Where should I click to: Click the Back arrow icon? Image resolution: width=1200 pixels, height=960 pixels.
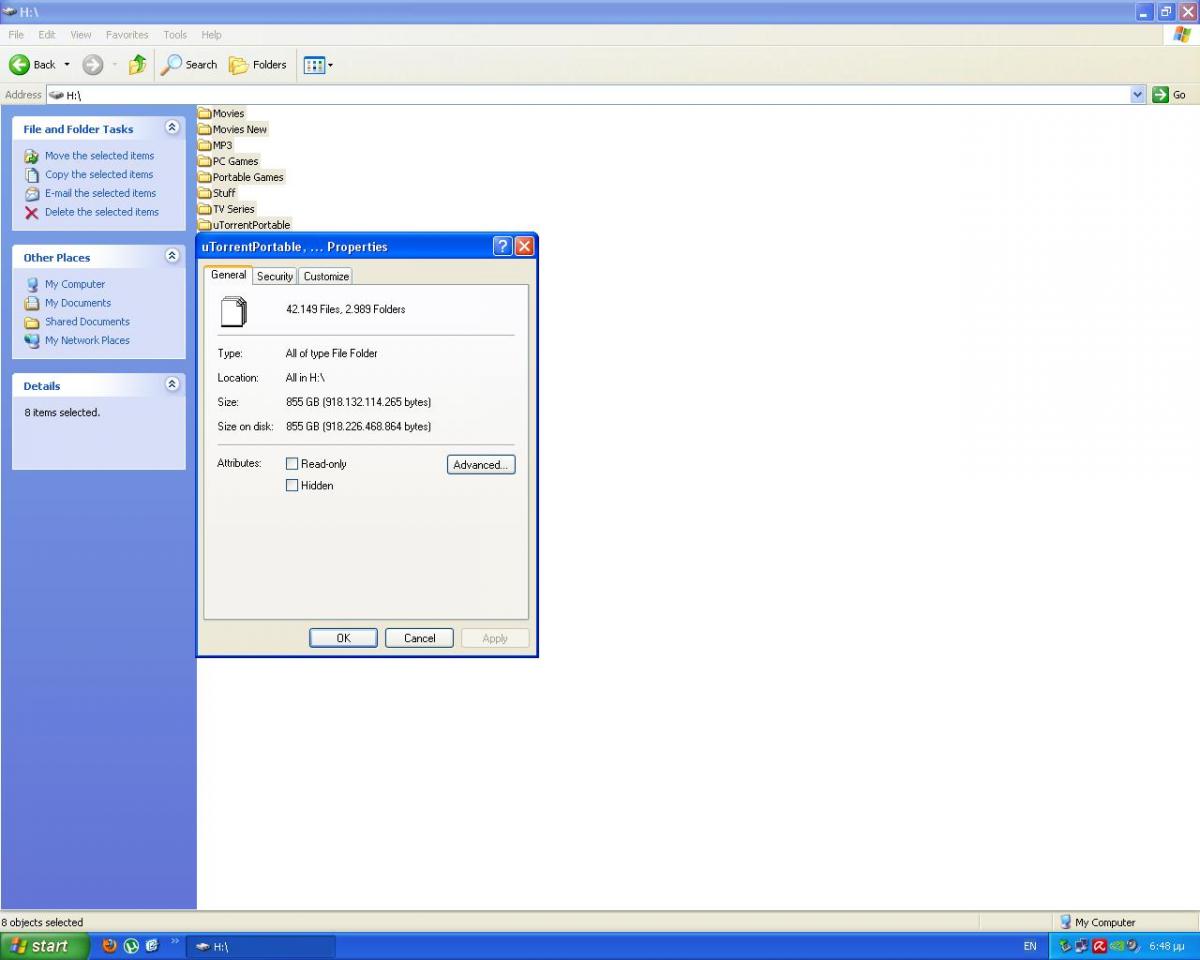[x=19, y=65]
